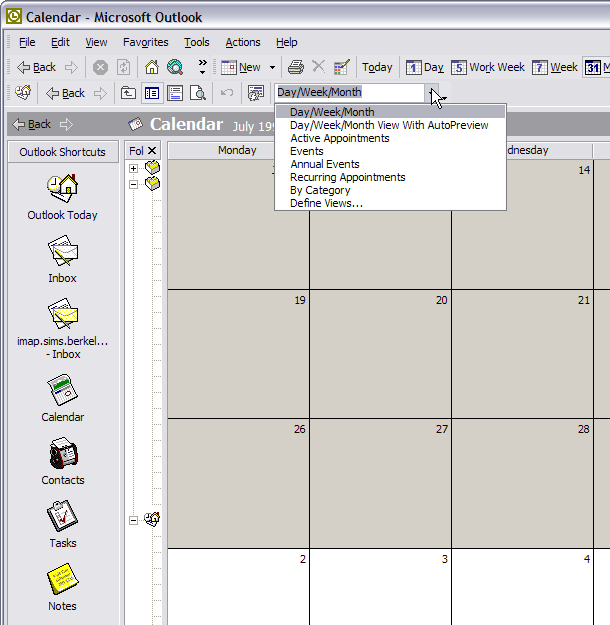Select the day 20 calendar cell

pos(380,354)
